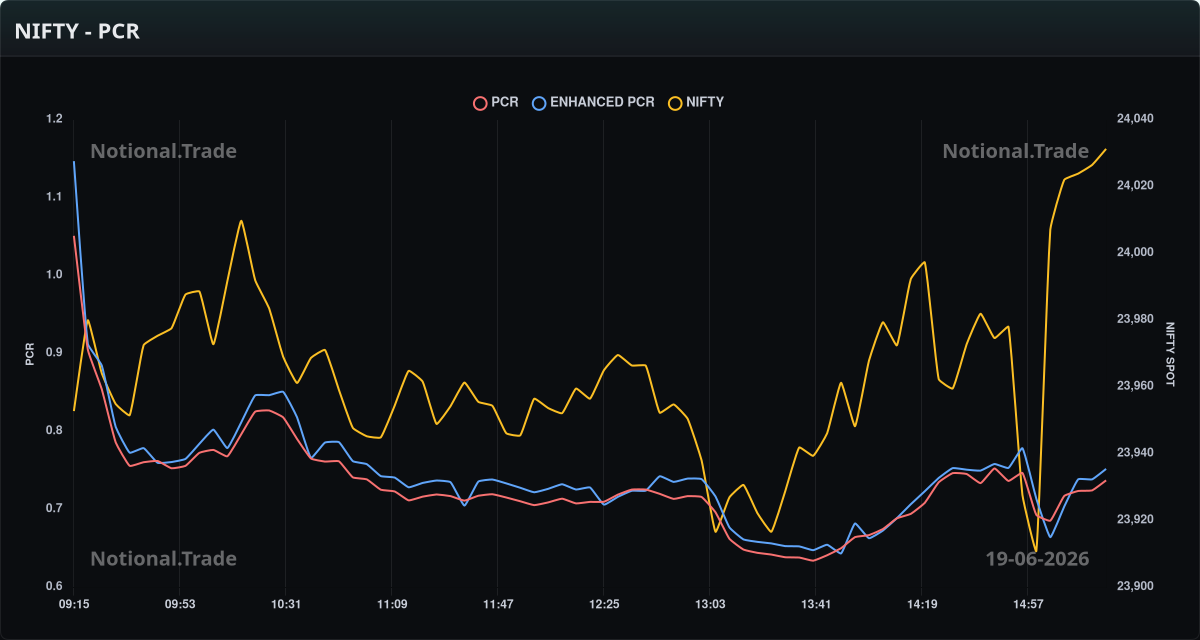Click the 14:57 time axis label
1200x640 pixels.
point(1028,604)
